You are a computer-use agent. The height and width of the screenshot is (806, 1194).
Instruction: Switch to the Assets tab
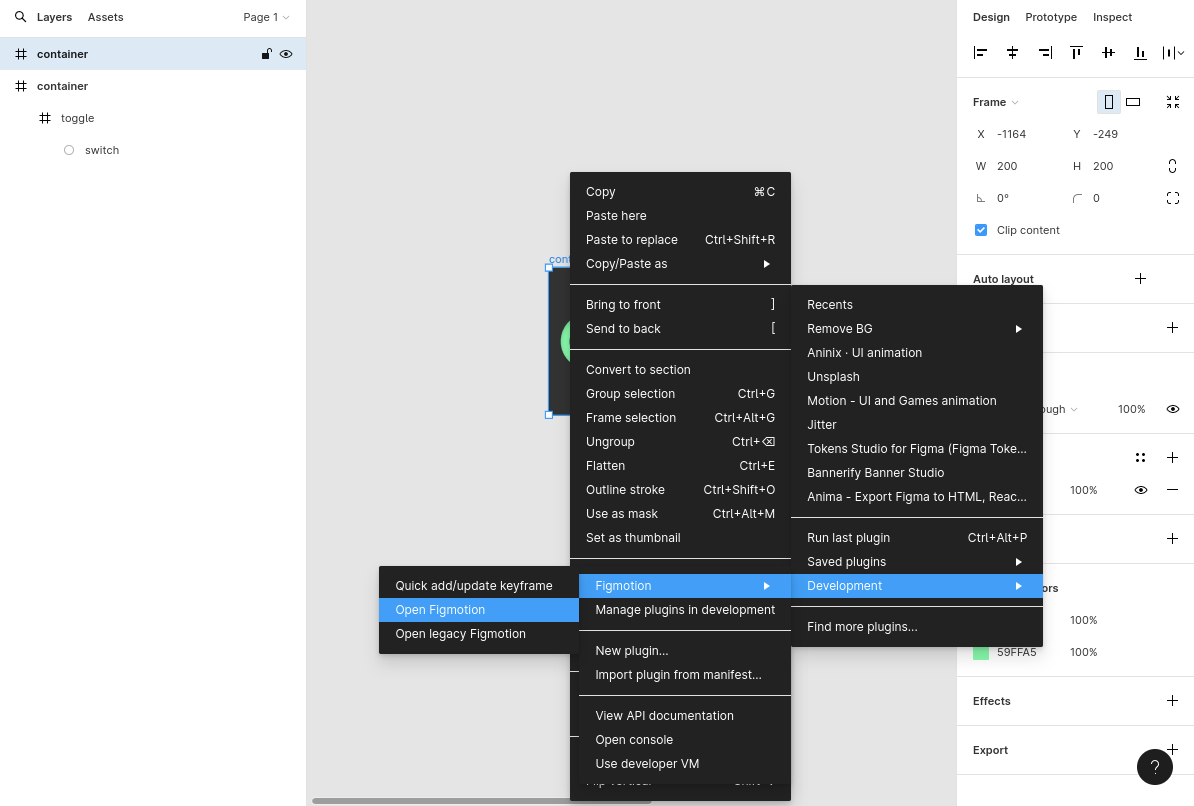(105, 17)
